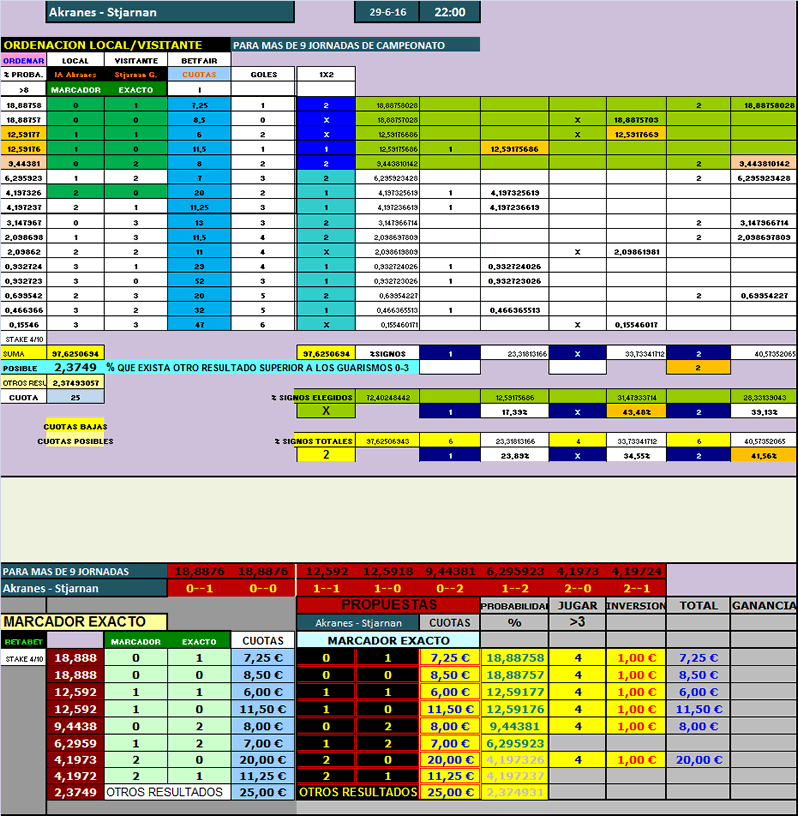Select dark red cell 6,2959
The width and height of the screenshot is (798, 816).
[75, 743]
